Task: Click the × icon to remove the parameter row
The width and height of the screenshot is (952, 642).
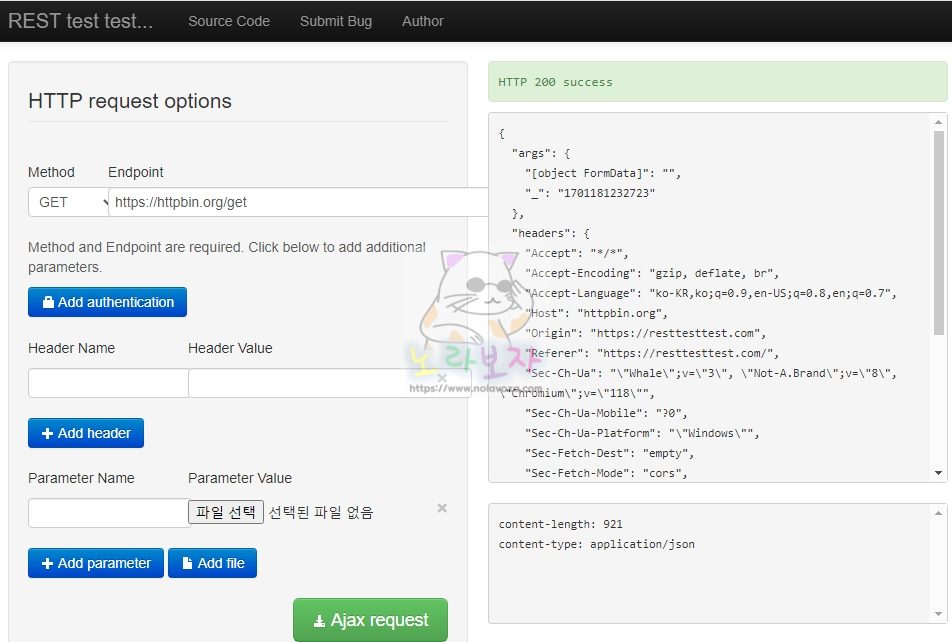Action: coord(441,508)
